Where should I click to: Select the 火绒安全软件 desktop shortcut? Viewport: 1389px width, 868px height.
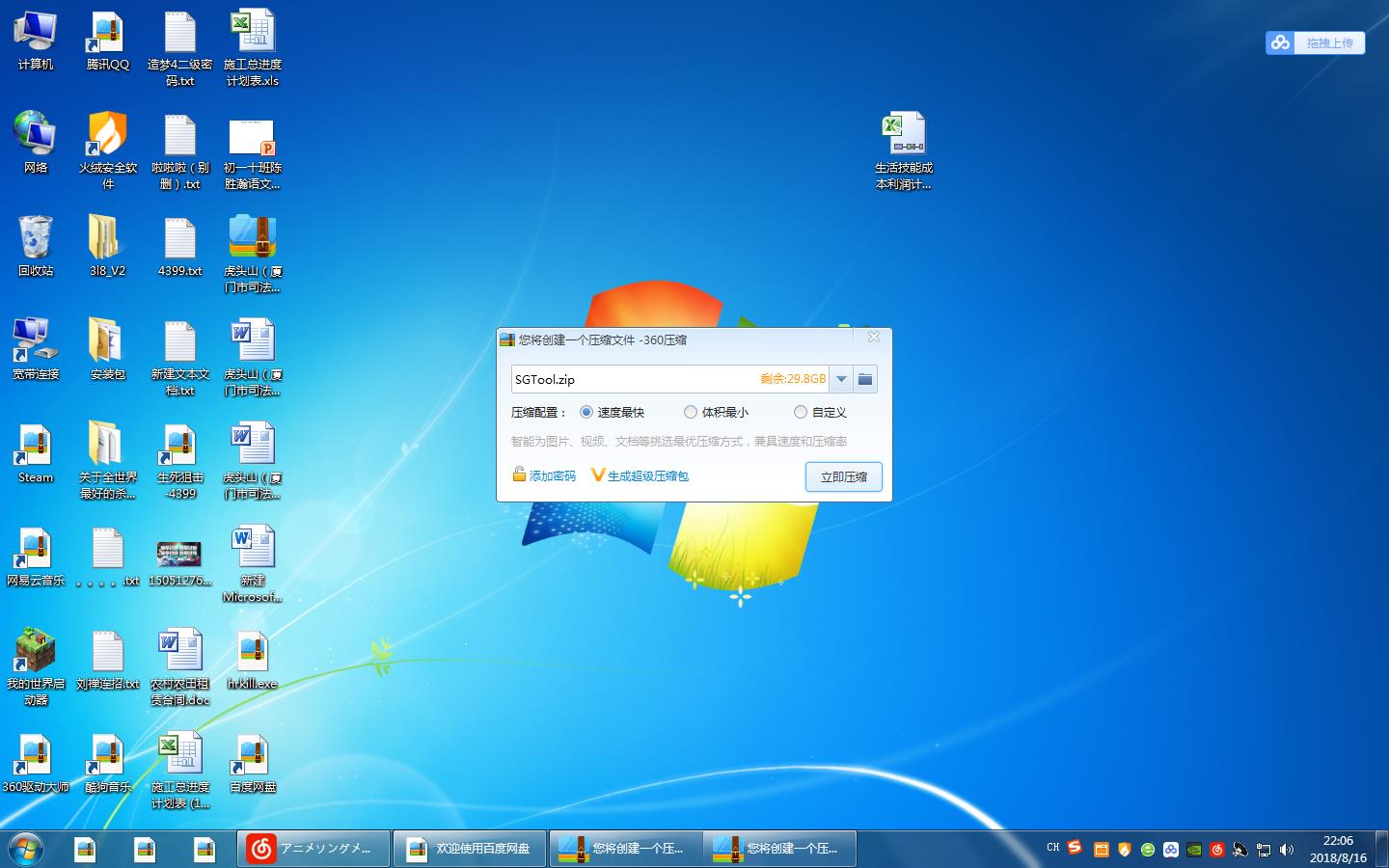tap(107, 136)
